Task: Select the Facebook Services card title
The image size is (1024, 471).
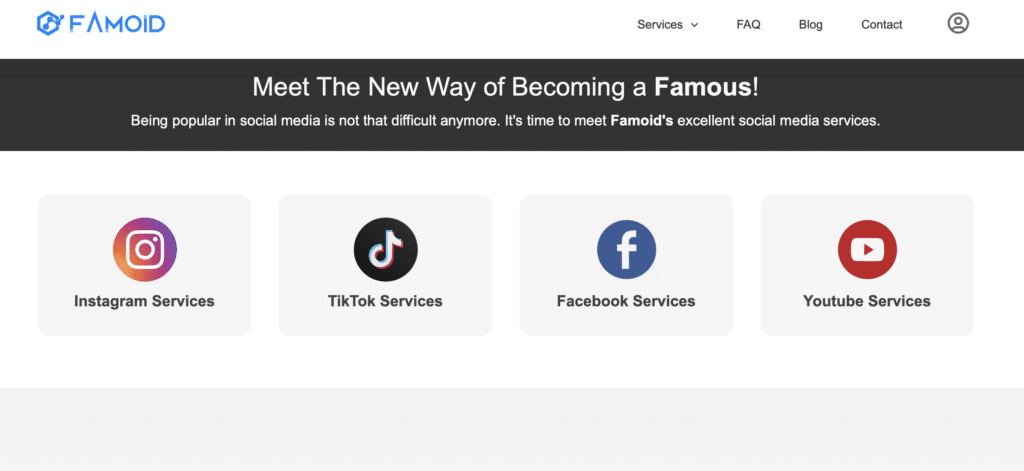Action: click(x=626, y=301)
